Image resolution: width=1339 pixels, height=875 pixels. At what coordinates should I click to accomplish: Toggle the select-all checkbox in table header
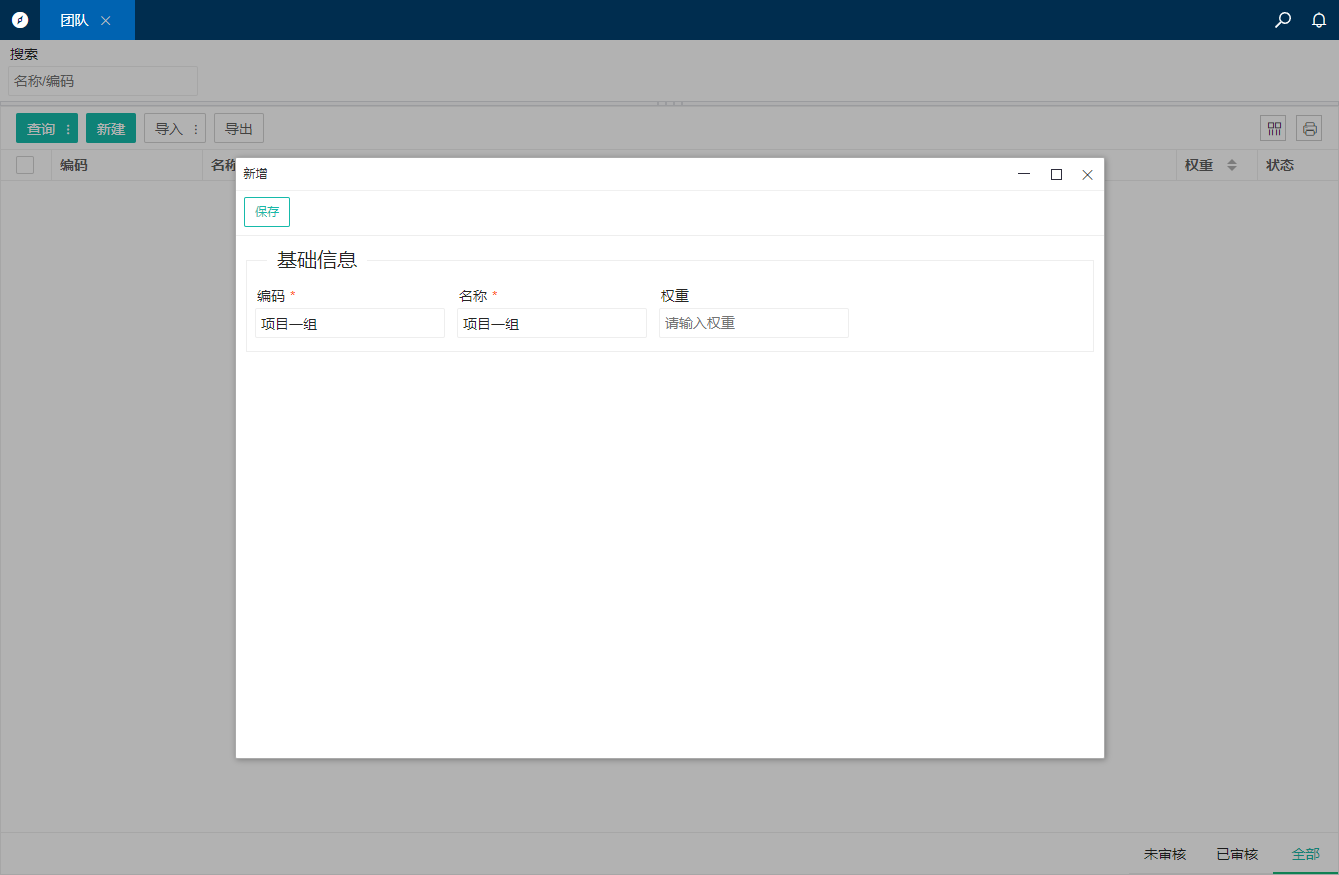coord(25,165)
